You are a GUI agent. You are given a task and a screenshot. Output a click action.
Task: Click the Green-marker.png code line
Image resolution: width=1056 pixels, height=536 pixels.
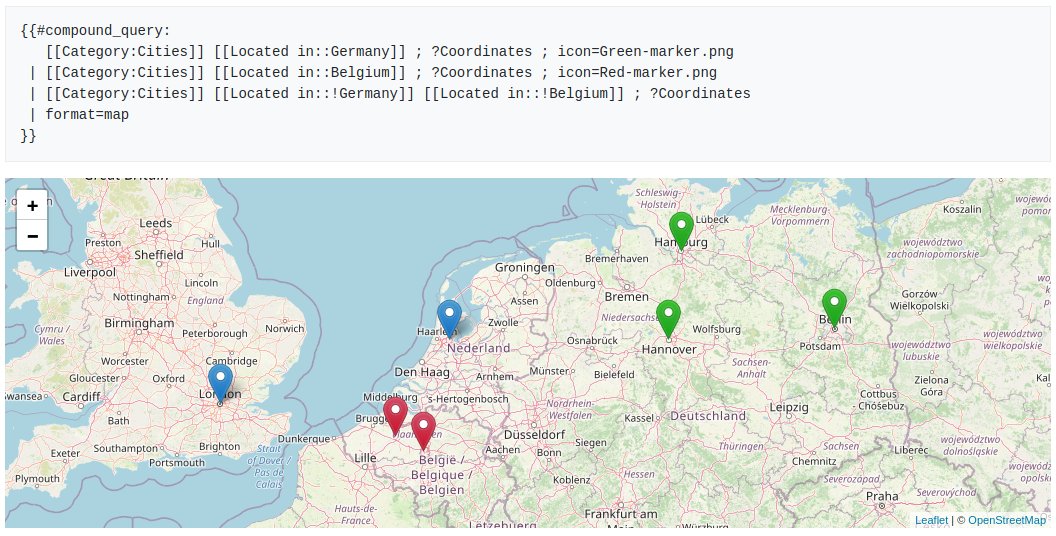(x=390, y=52)
